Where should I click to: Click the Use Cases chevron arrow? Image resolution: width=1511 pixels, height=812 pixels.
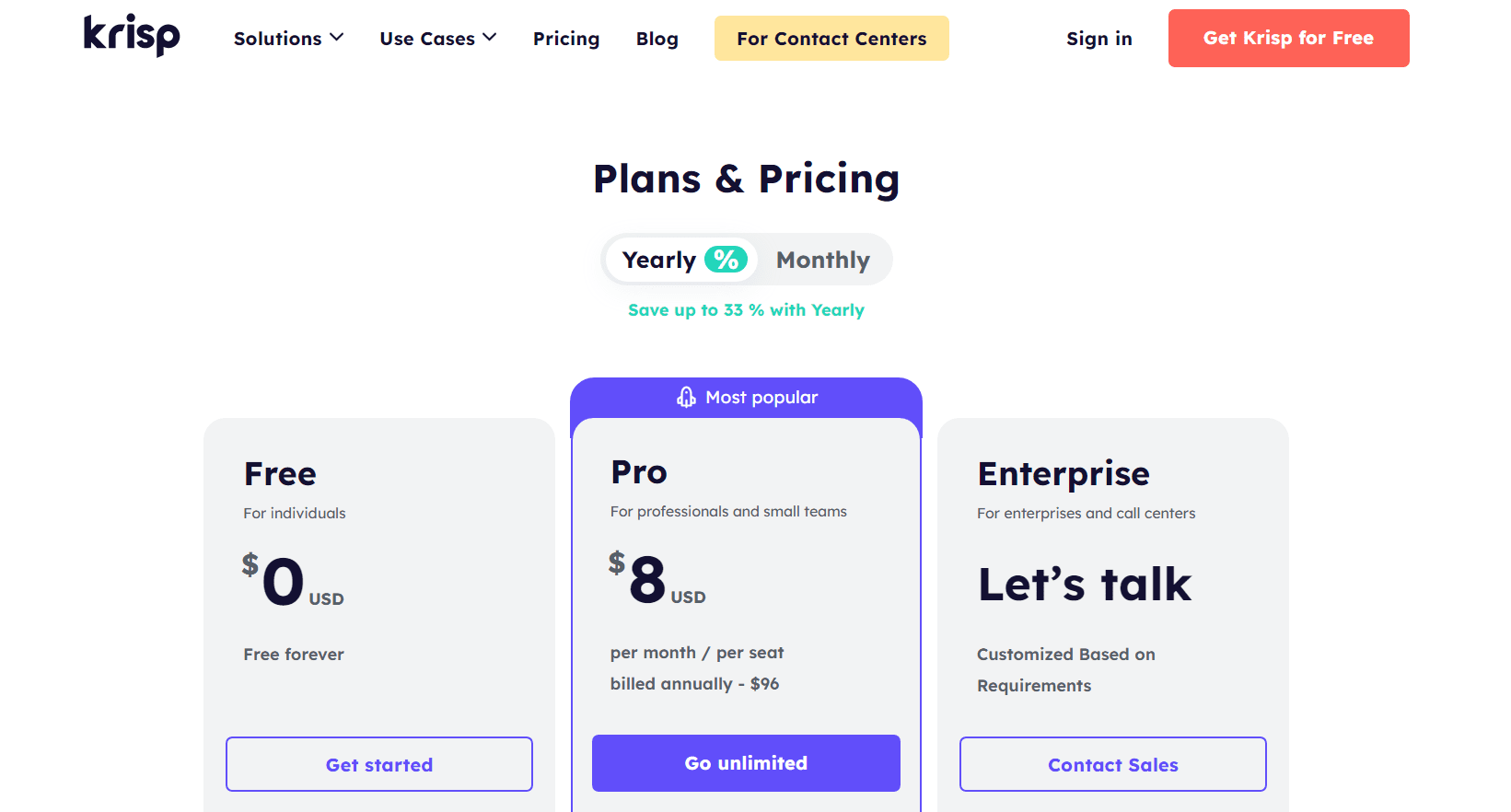pos(490,38)
